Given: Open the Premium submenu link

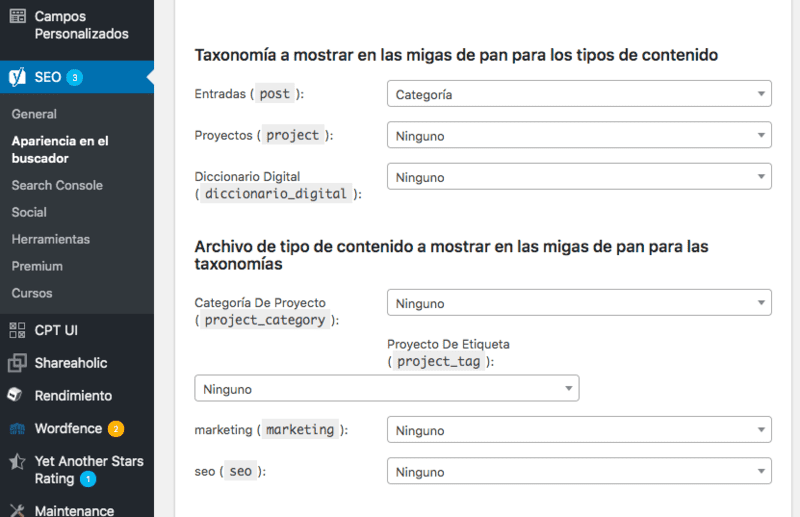Looking at the screenshot, I should pos(37,266).
